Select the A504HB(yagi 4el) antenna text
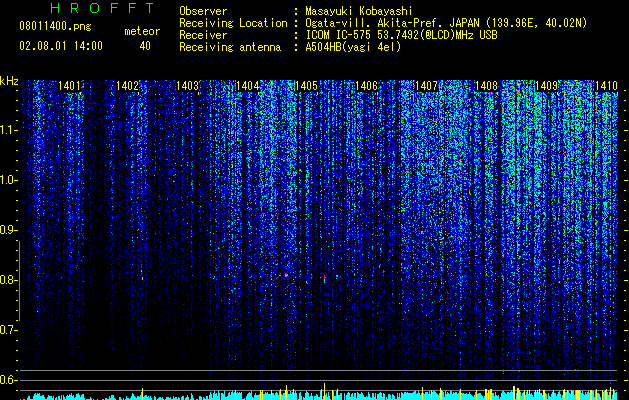This screenshot has height=400, width=629. pyautogui.click(x=353, y=47)
